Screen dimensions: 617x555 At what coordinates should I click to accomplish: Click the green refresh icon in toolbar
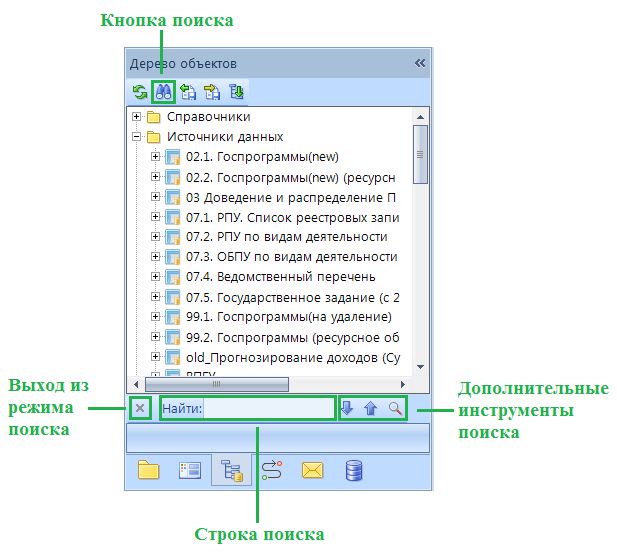(139, 92)
